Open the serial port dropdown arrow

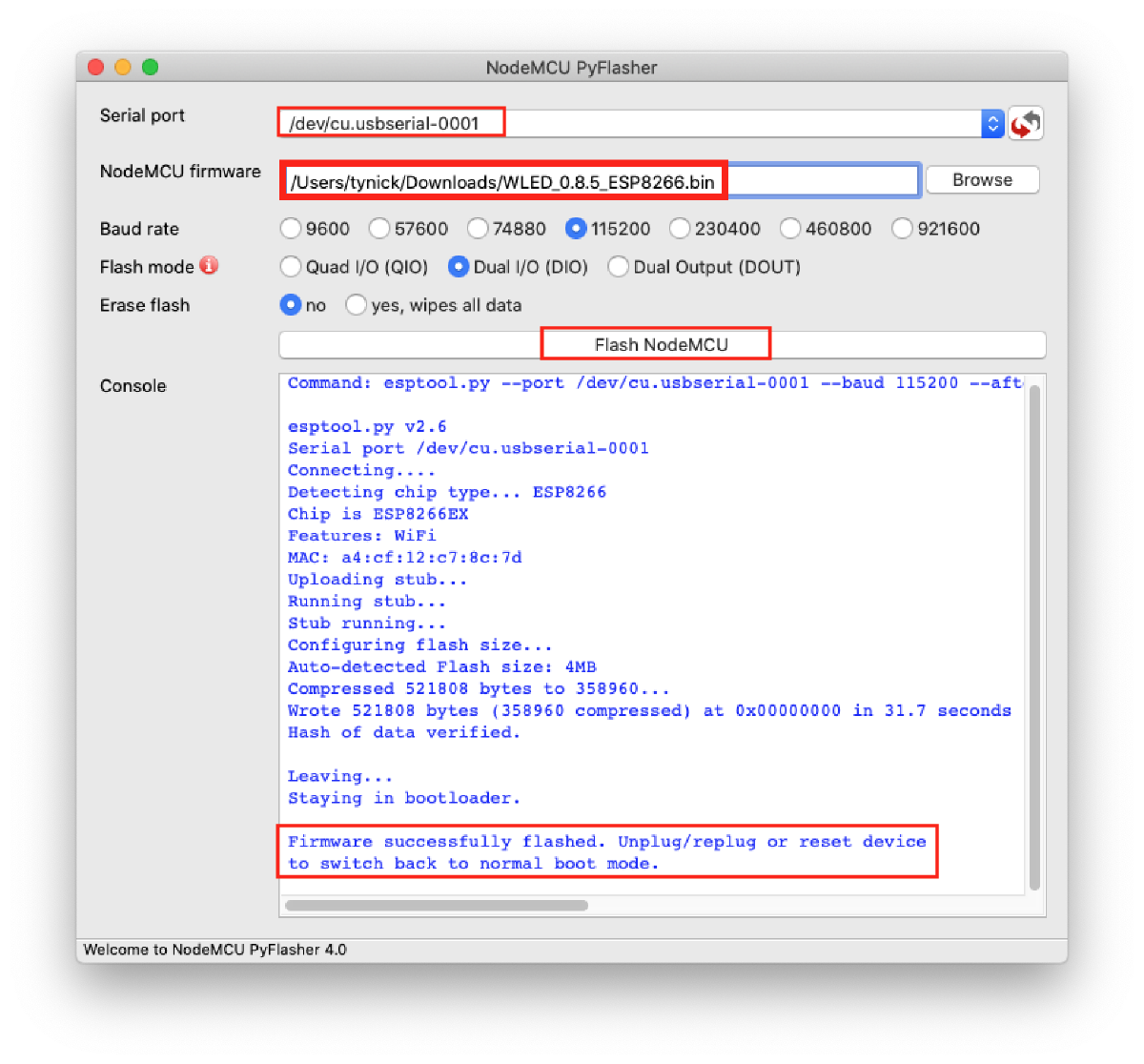click(992, 123)
